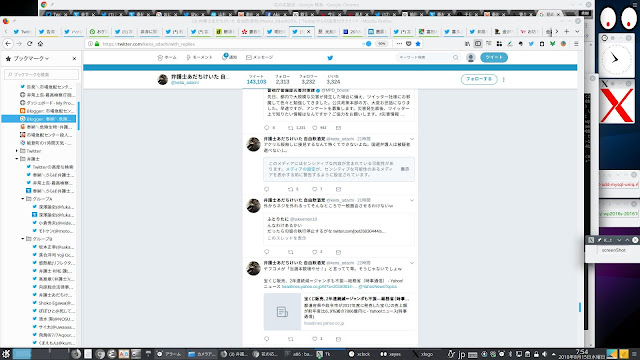
Task: Switch to xeyes in the taskbar
Action: click(x=391, y=354)
